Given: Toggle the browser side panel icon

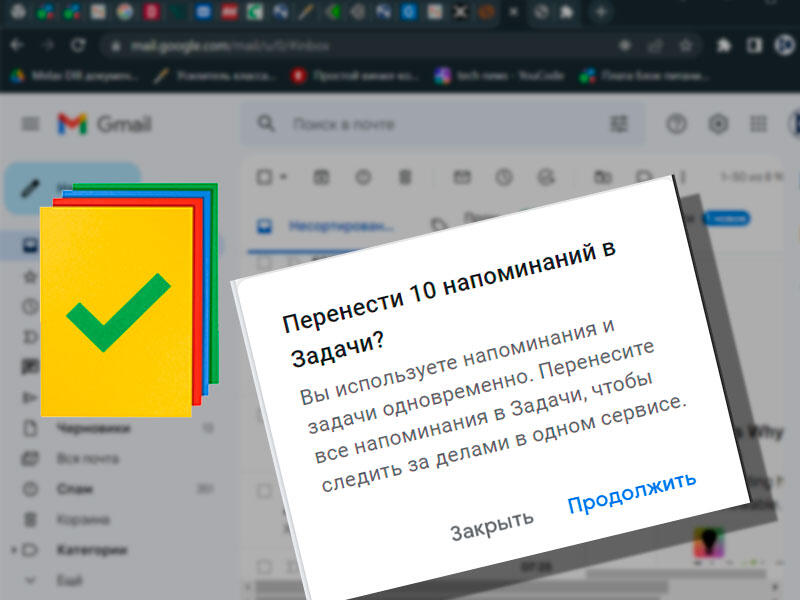Looking at the screenshot, I should click(754, 45).
